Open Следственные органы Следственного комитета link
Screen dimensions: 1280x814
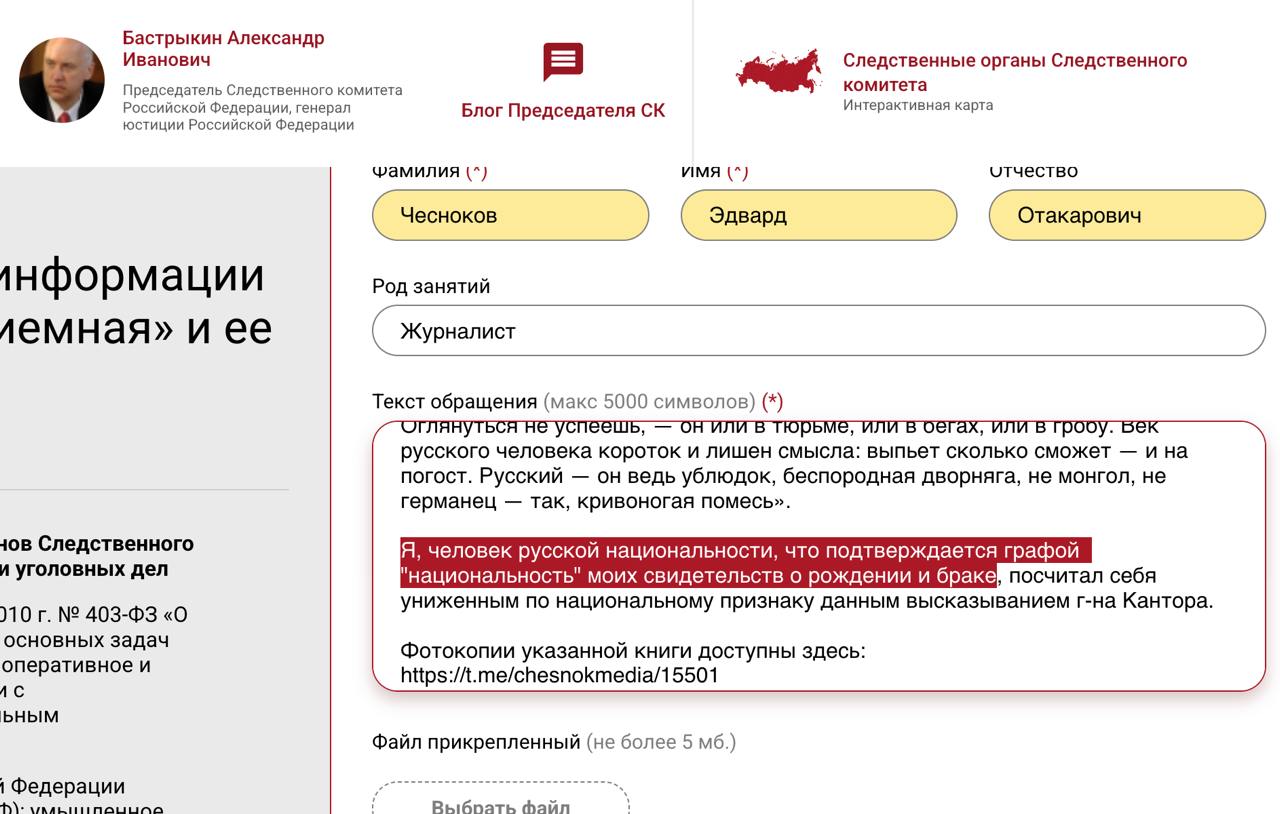1014,72
